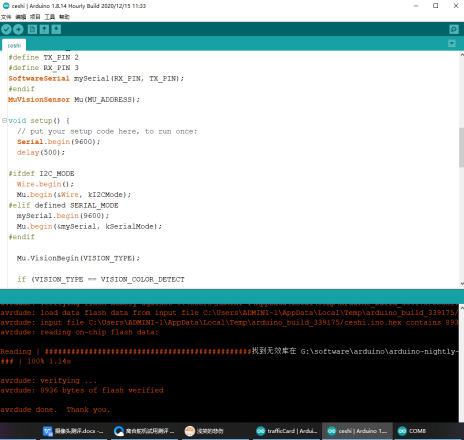
Task: Open the Word docx taskbar item
Action: [73, 431]
